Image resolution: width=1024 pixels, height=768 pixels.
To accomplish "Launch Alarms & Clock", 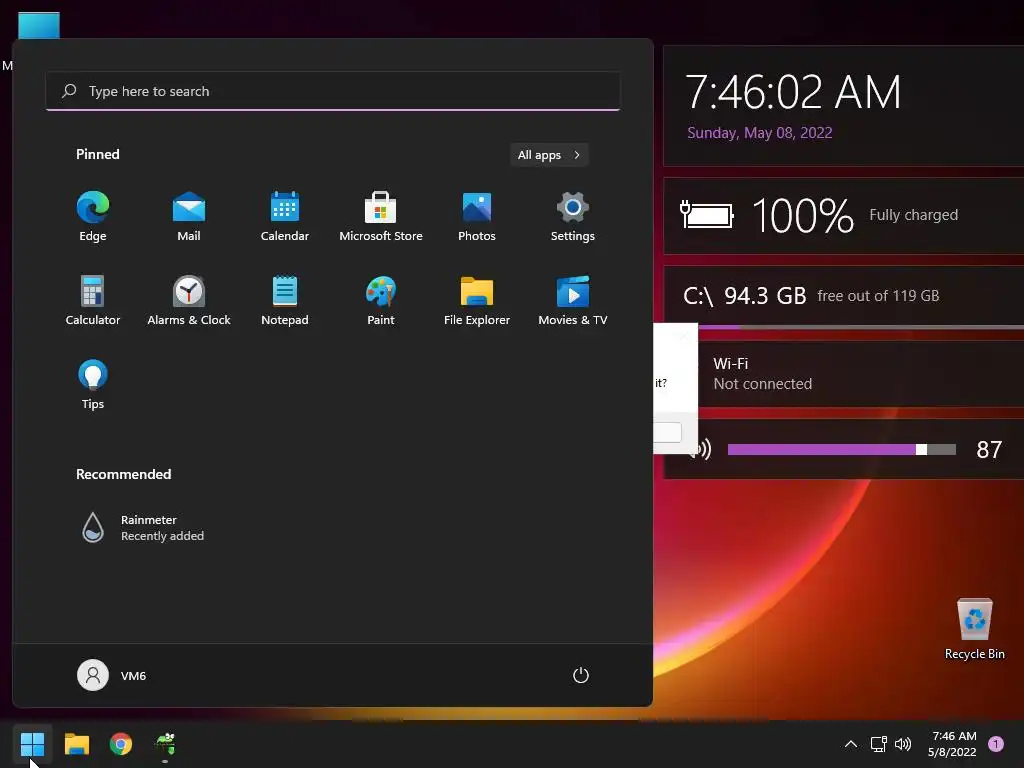I will (189, 300).
